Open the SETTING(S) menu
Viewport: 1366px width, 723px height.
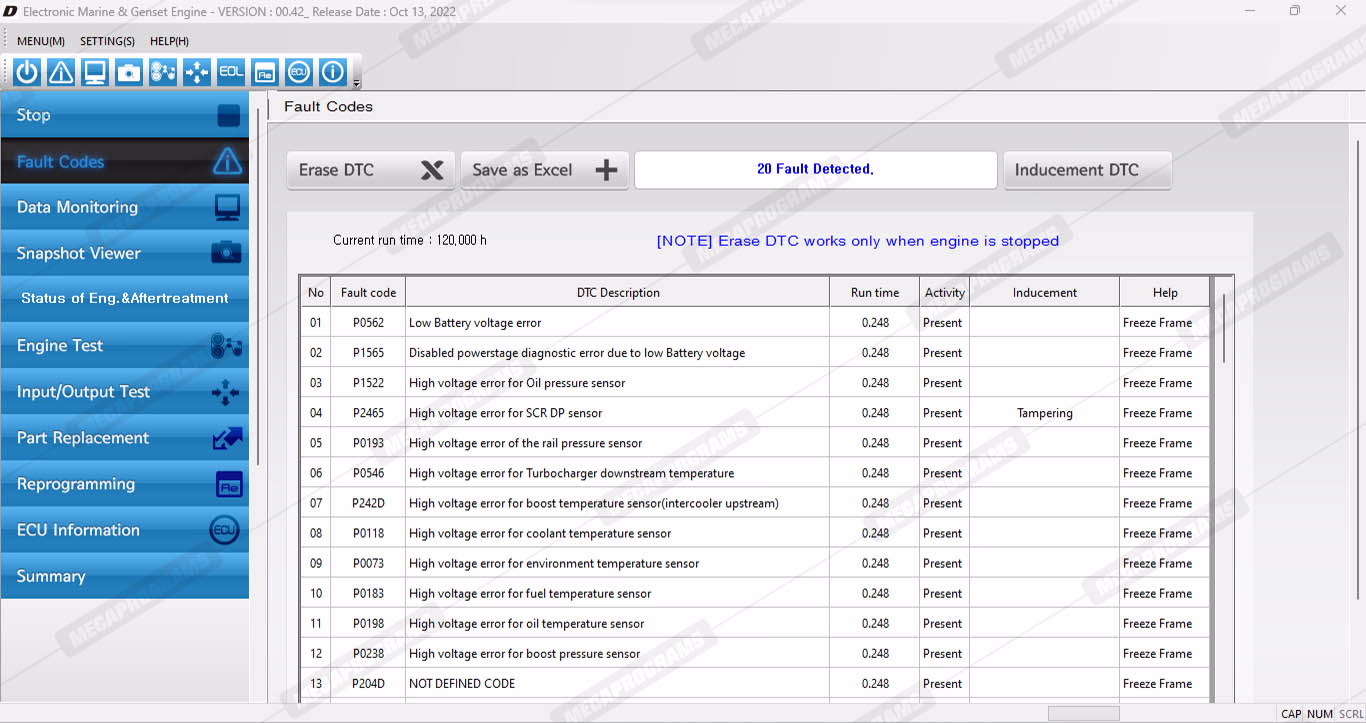point(107,41)
